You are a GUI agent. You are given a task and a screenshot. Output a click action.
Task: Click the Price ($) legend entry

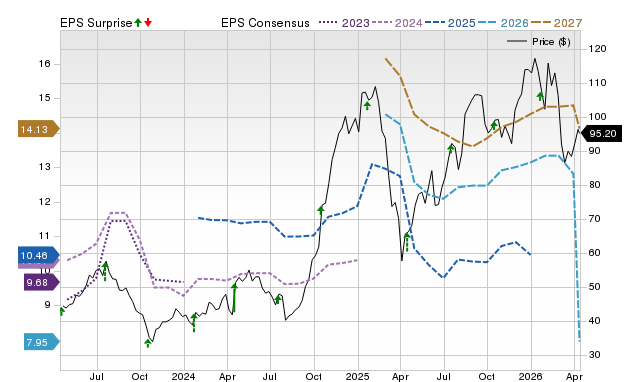coord(539,42)
